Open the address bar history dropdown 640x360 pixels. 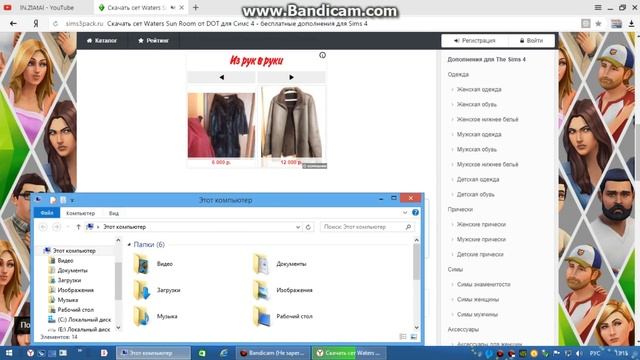(298, 227)
